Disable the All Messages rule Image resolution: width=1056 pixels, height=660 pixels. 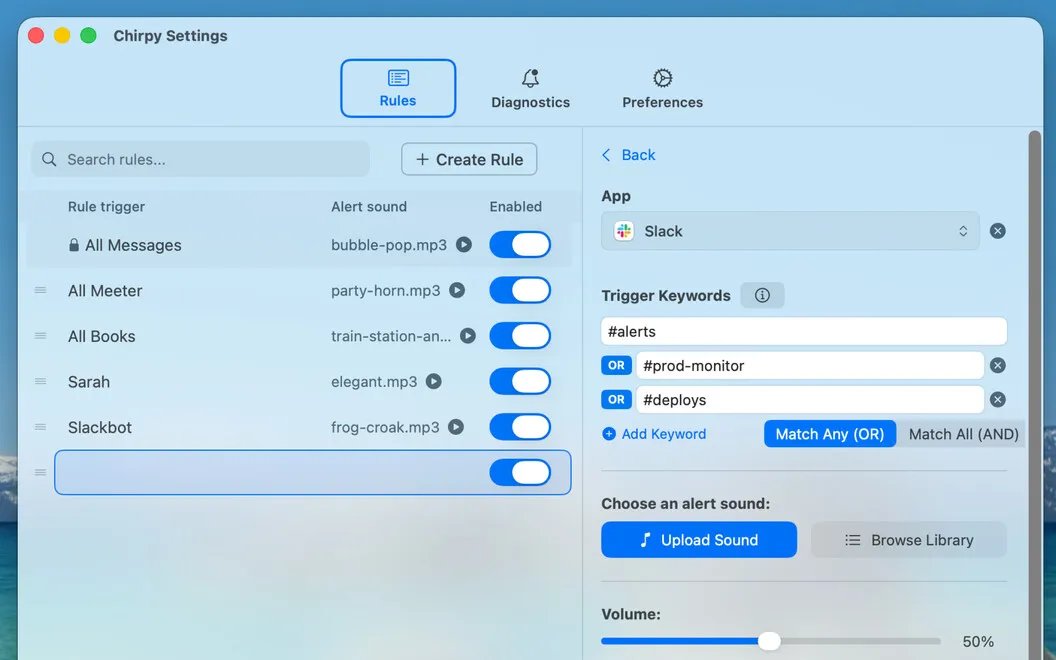click(x=520, y=244)
